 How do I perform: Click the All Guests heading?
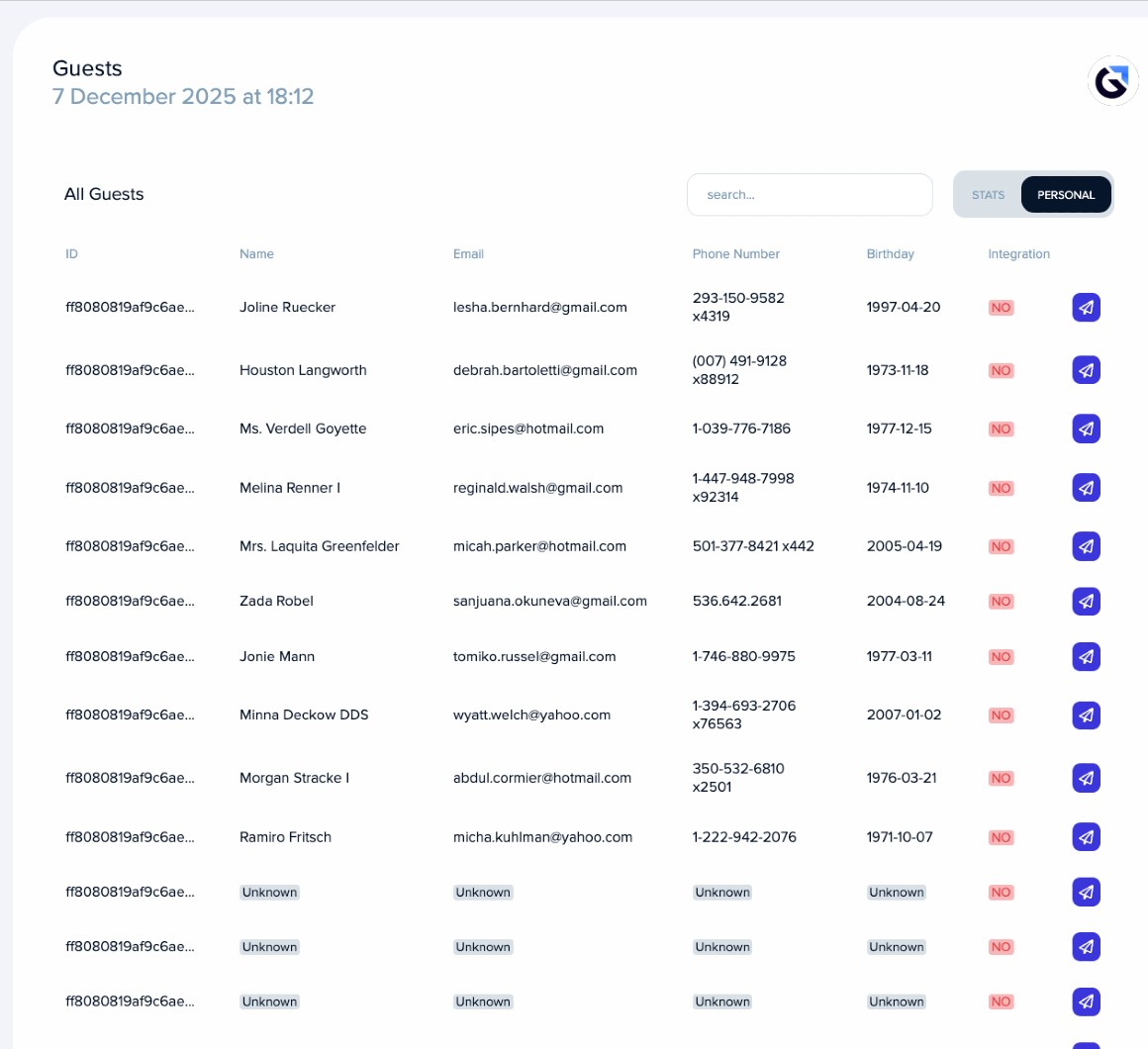[x=104, y=194]
